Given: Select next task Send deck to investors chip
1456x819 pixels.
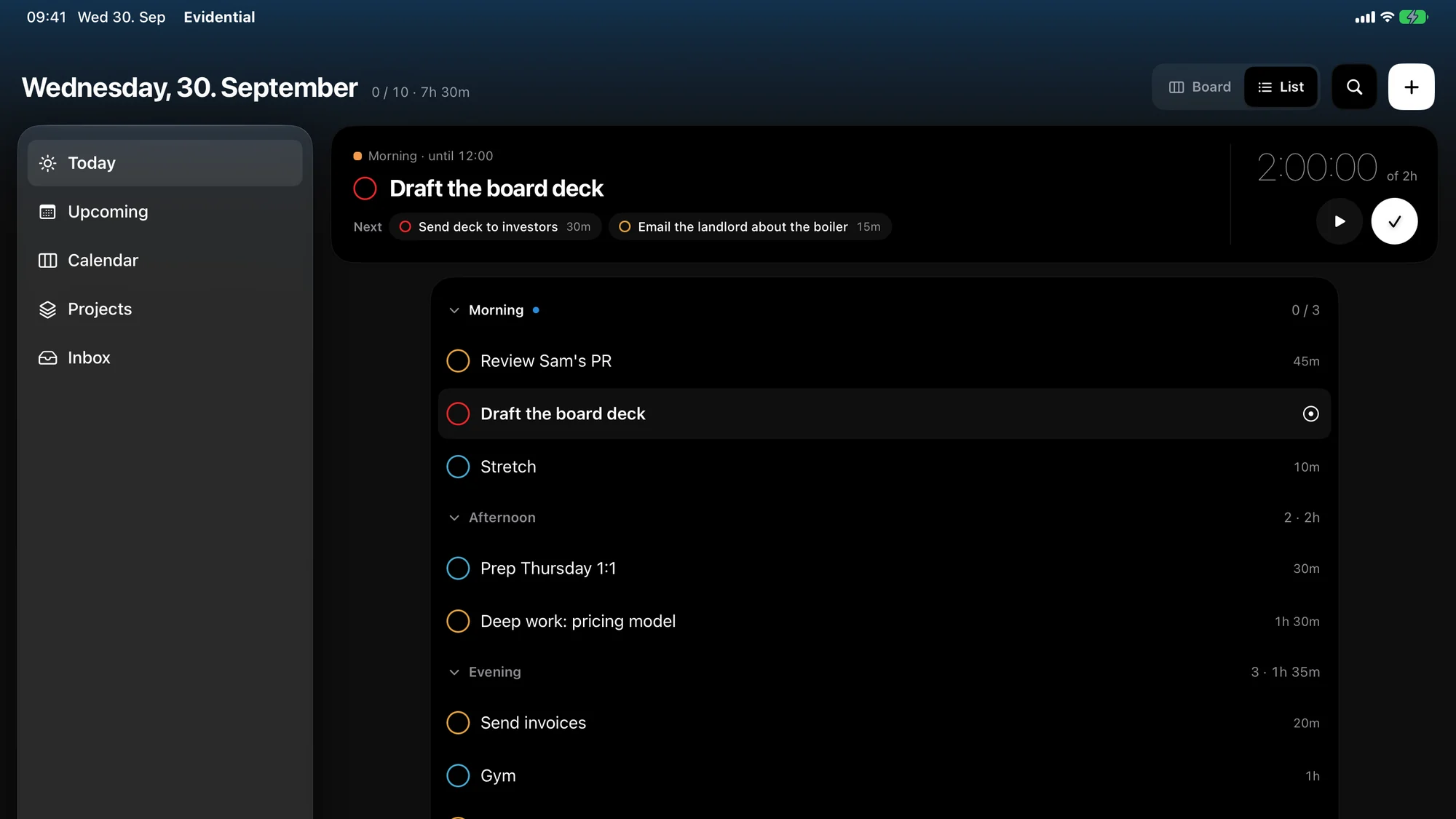Looking at the screenshot, I should point(495,227).
